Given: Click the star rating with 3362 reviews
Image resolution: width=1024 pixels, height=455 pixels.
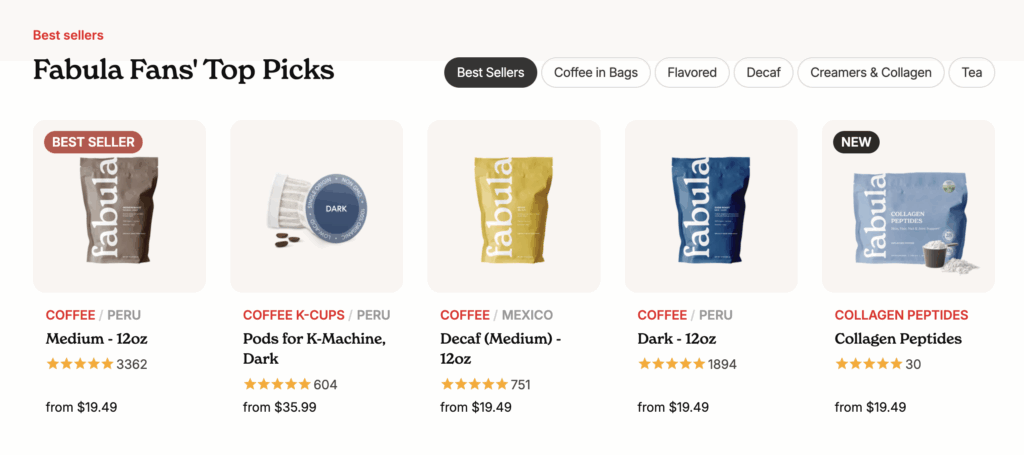Looking at the screenshot, I should [80, 364].
